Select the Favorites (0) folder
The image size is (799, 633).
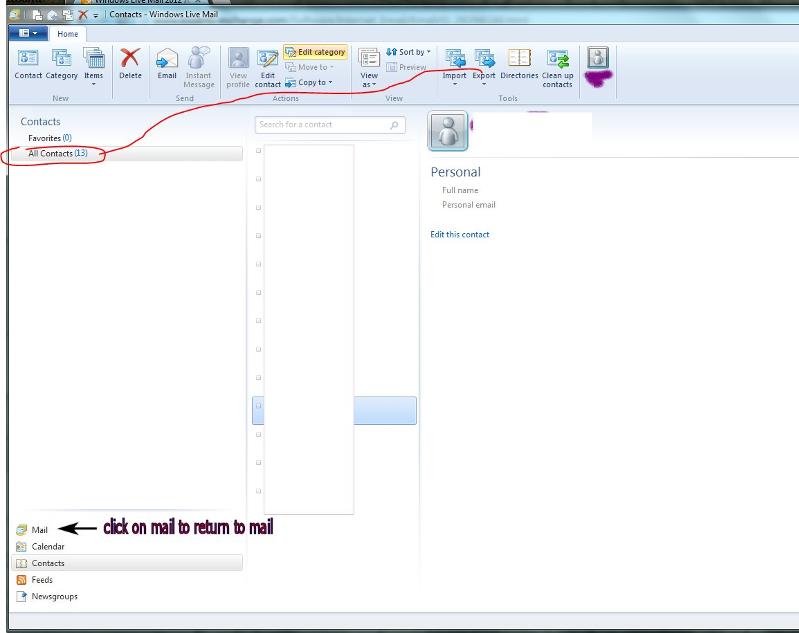(50, 138)
